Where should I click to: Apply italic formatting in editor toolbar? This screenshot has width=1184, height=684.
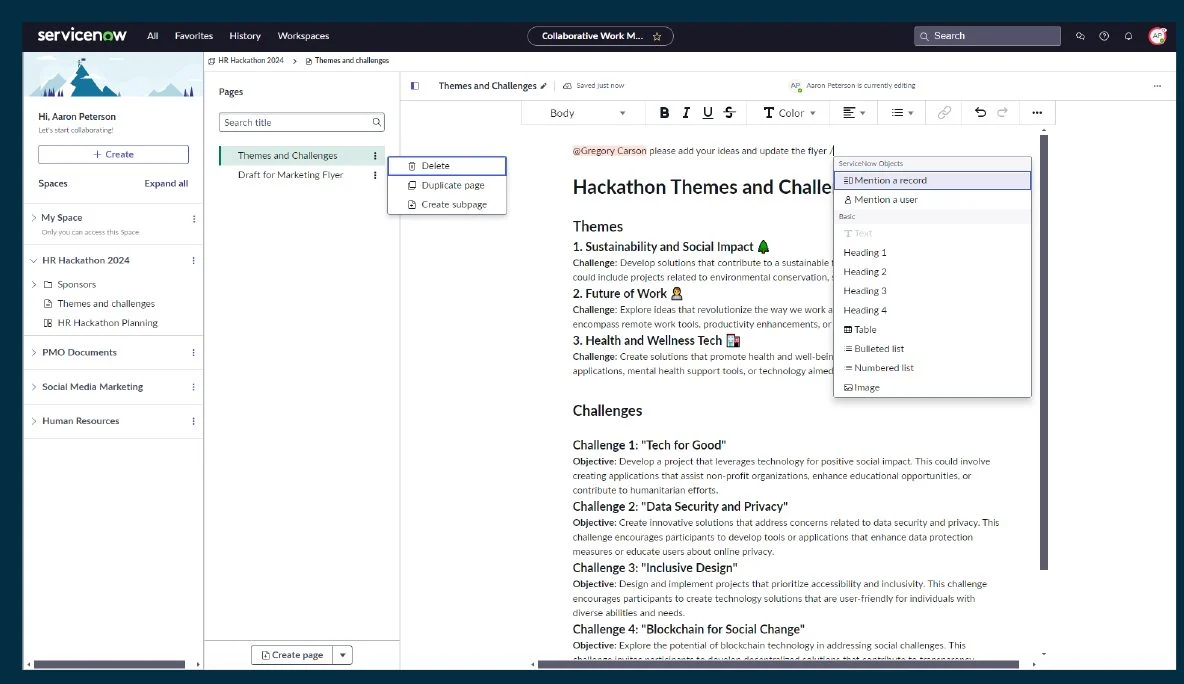[x=686, y=112]
